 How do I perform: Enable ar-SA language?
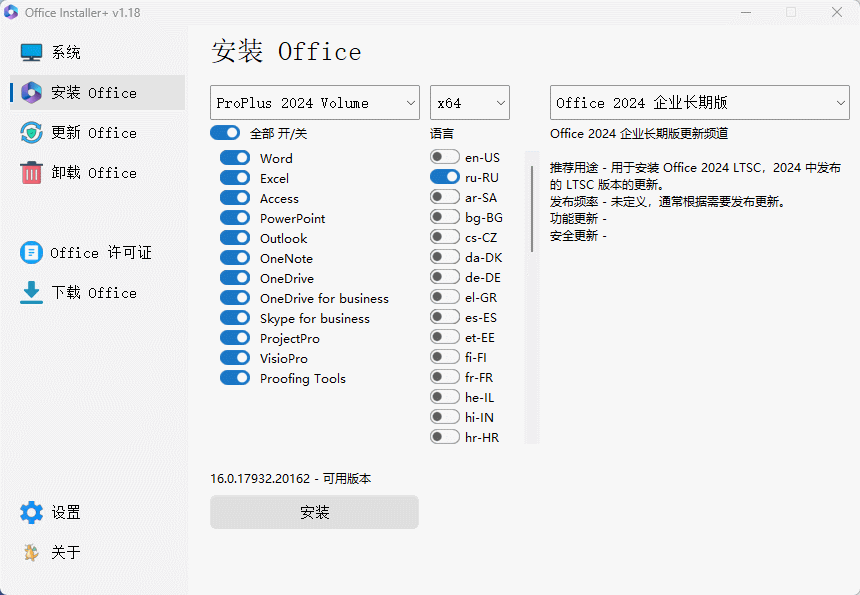click(445, 197)
